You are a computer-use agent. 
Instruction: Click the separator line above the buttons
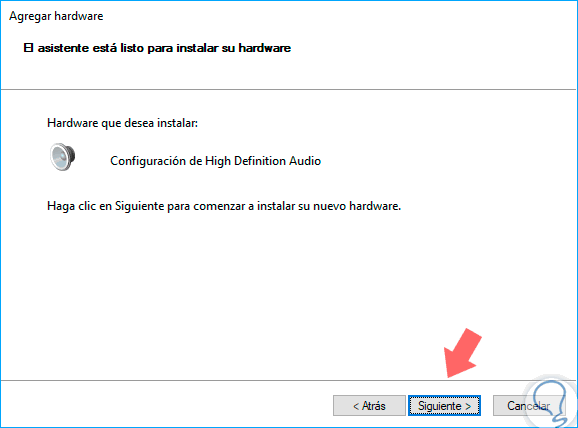[288, 380]
